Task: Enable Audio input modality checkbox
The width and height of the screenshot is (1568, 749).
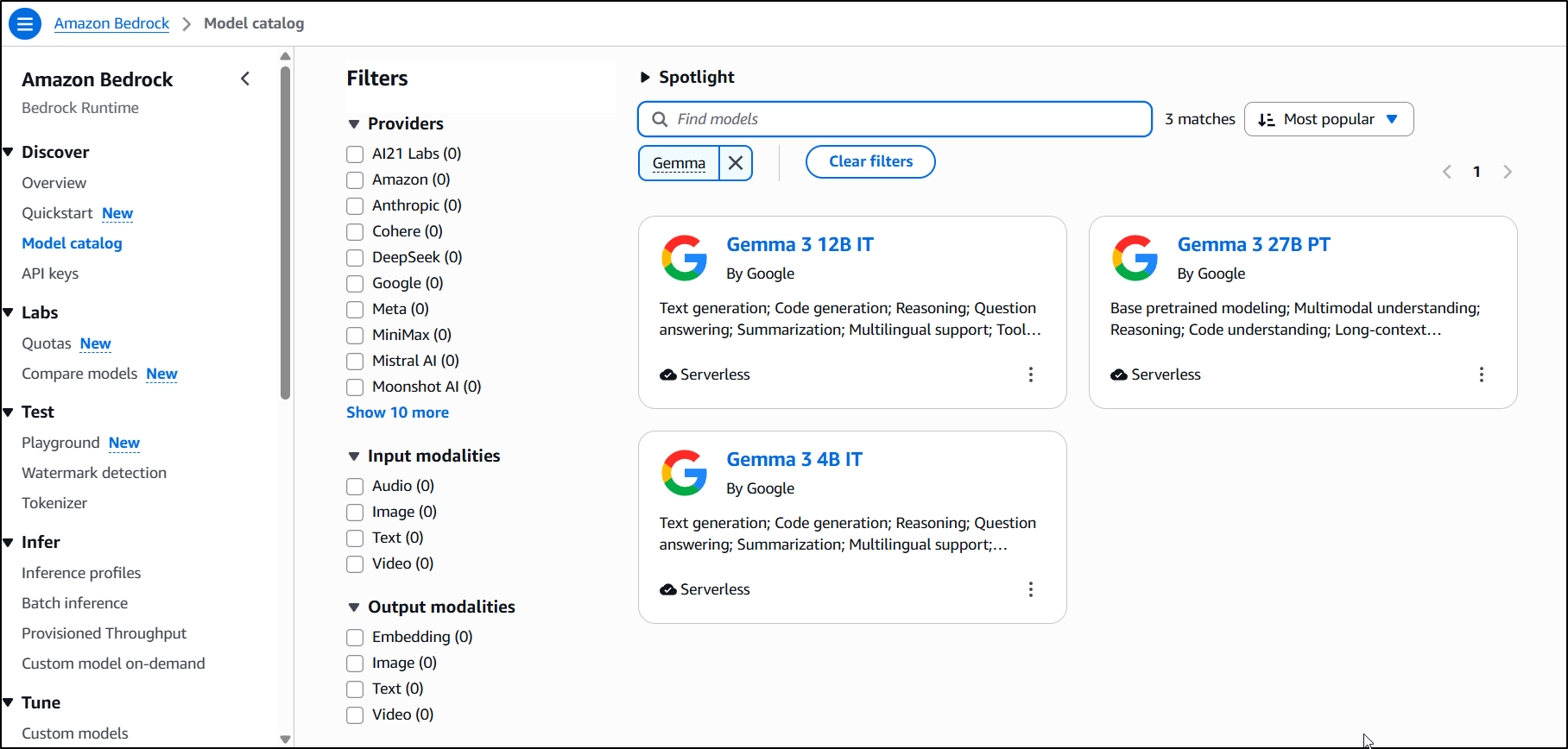Action: click(x=355, y=487)
